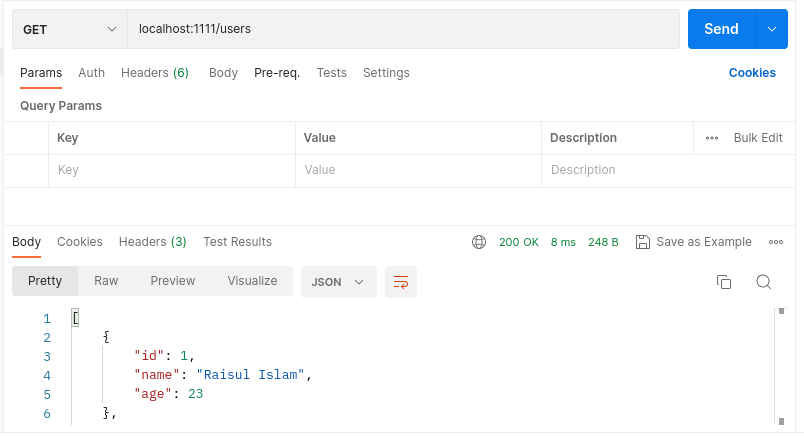804x436 pixels.
Task: Click the Bulk Edit link
Action: point(758,138)
